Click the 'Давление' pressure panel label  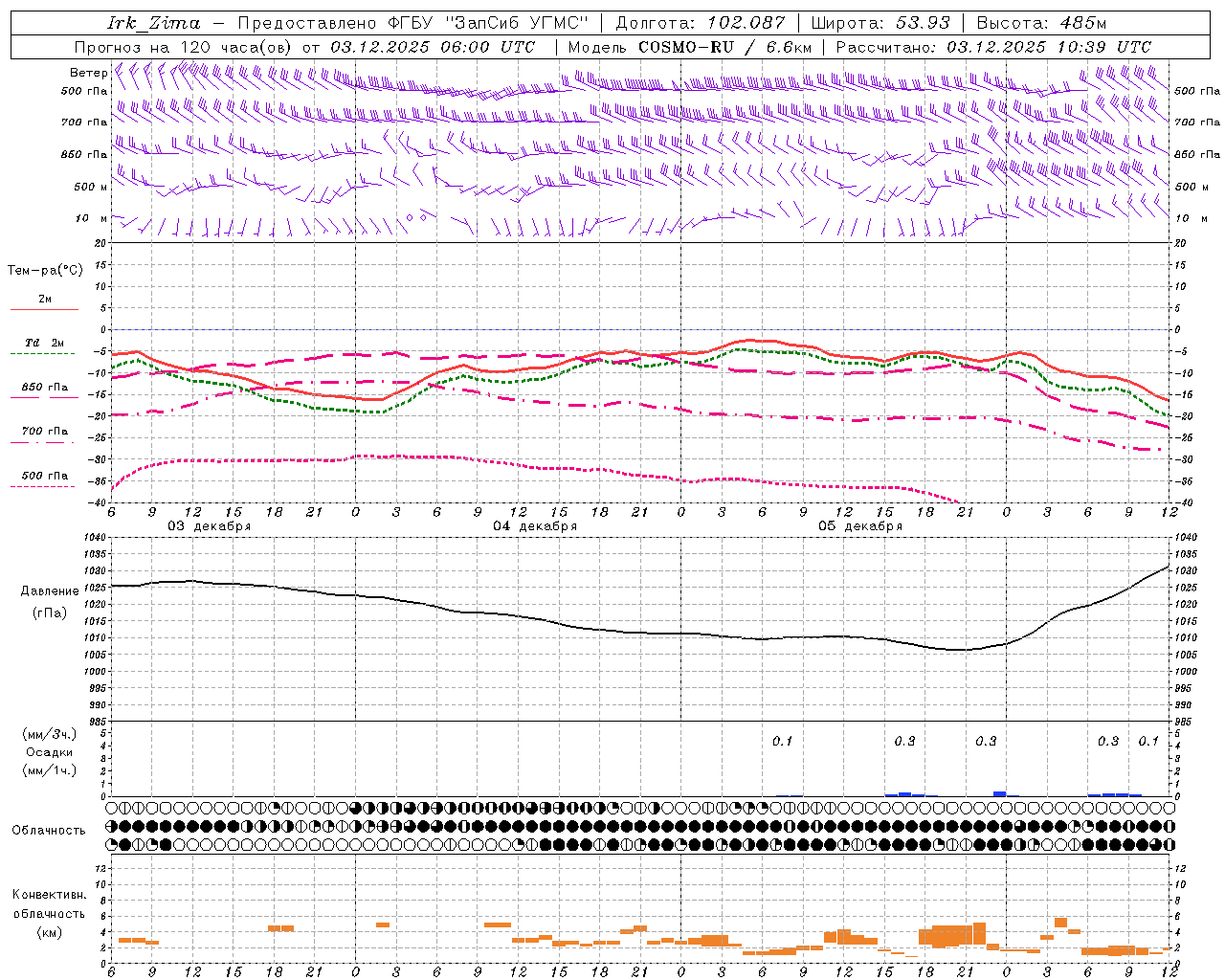[x=50, y=591]
